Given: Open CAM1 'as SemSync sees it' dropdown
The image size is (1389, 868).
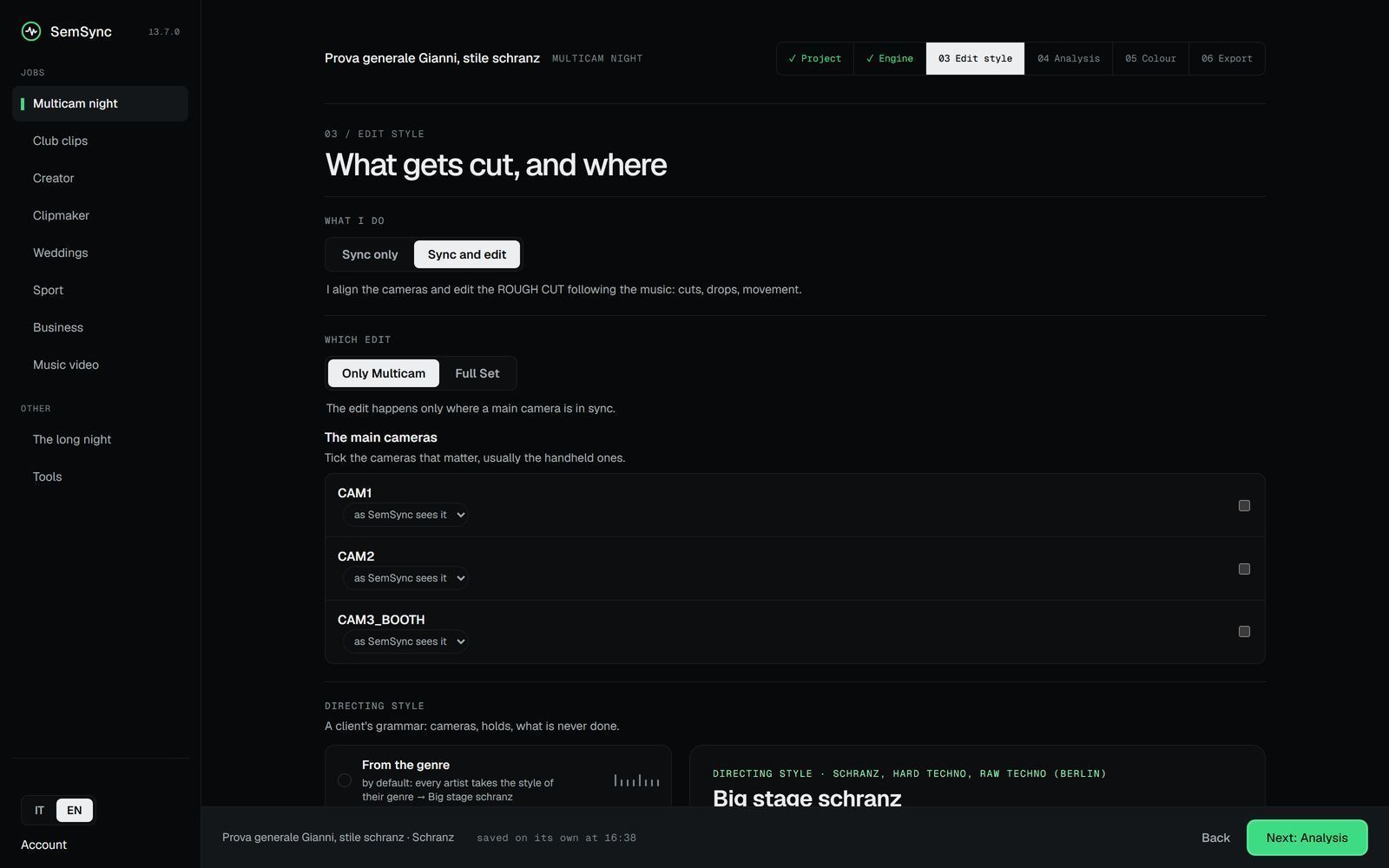Looking at the screenshot, I should click(406, 515).
